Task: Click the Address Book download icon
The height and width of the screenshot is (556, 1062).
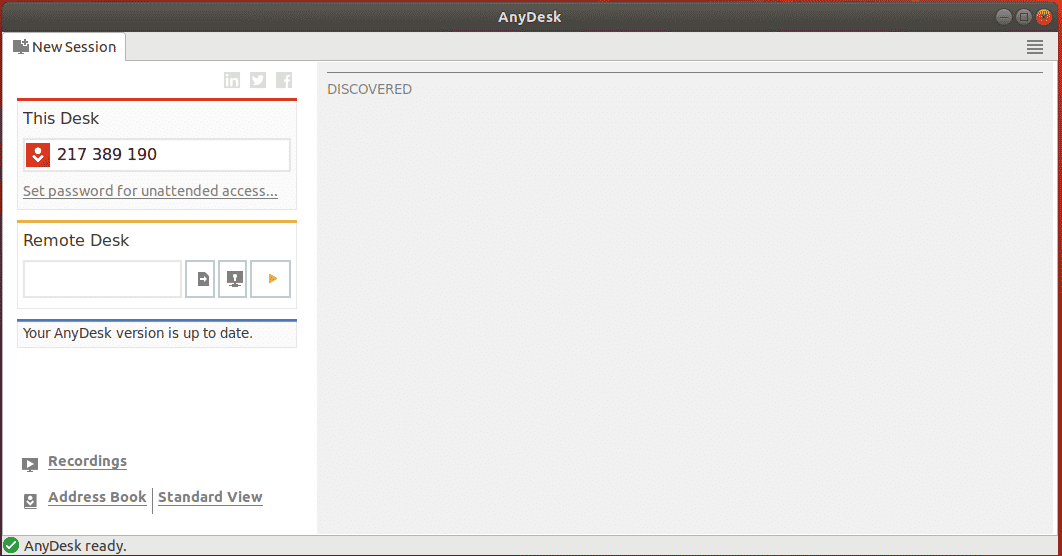Action: click(30, 500)
